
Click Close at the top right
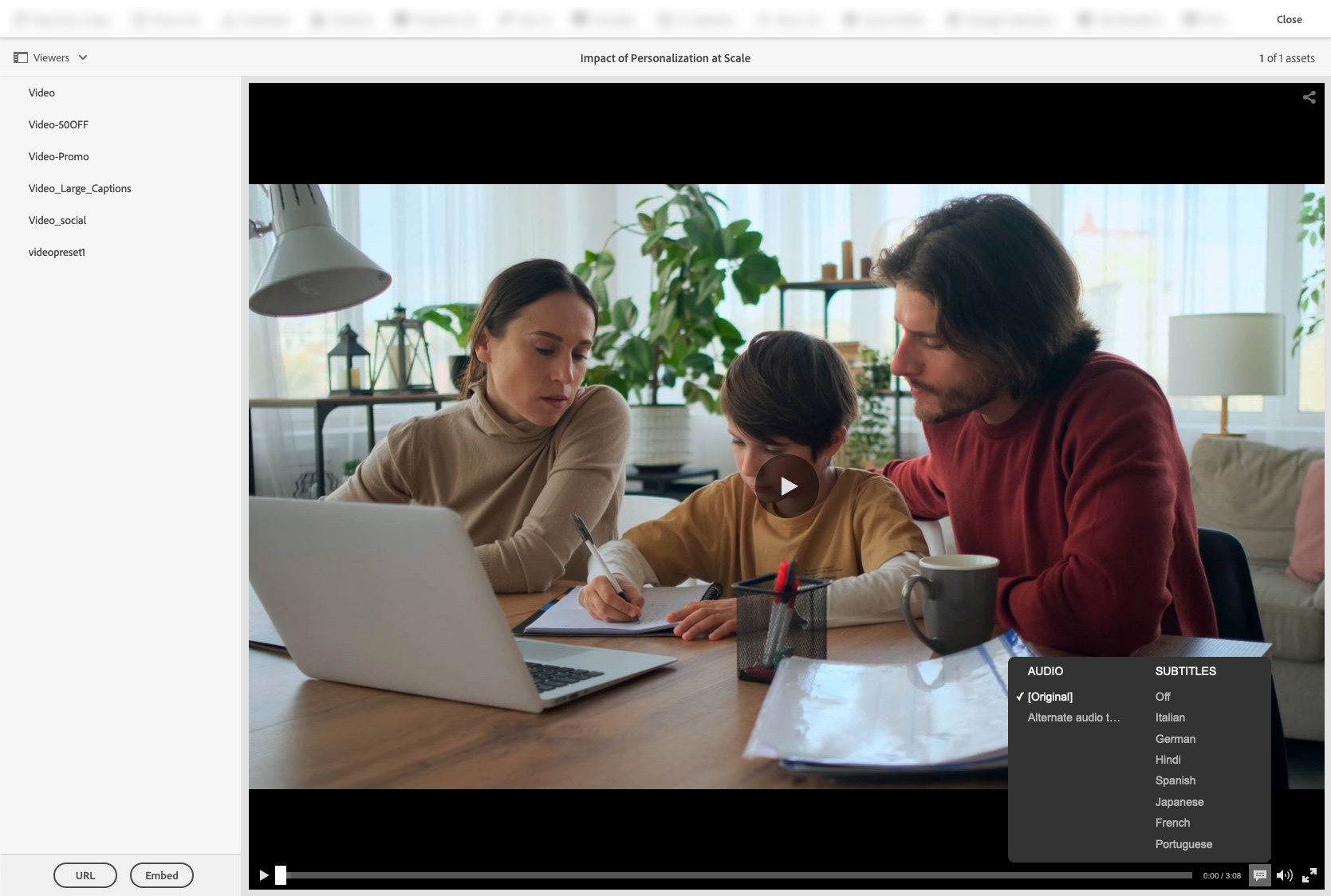1289,19
